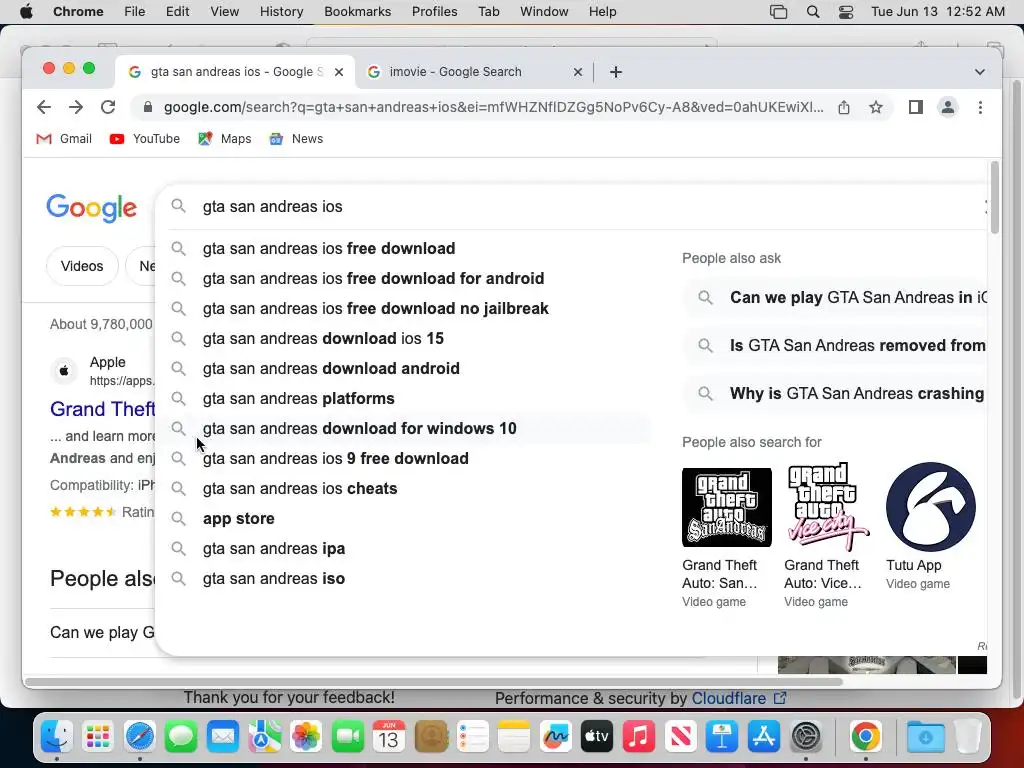Open App Store from the dock
Image resolution: width=1024 pixels, height=768 pixels.
763,737
